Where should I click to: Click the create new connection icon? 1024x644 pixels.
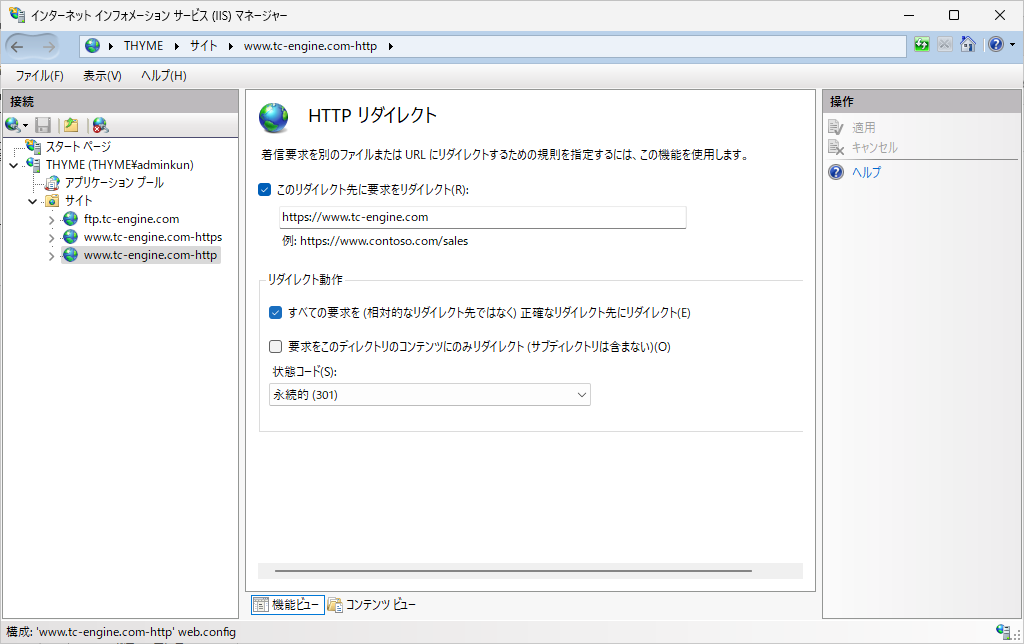coord(12,125)
